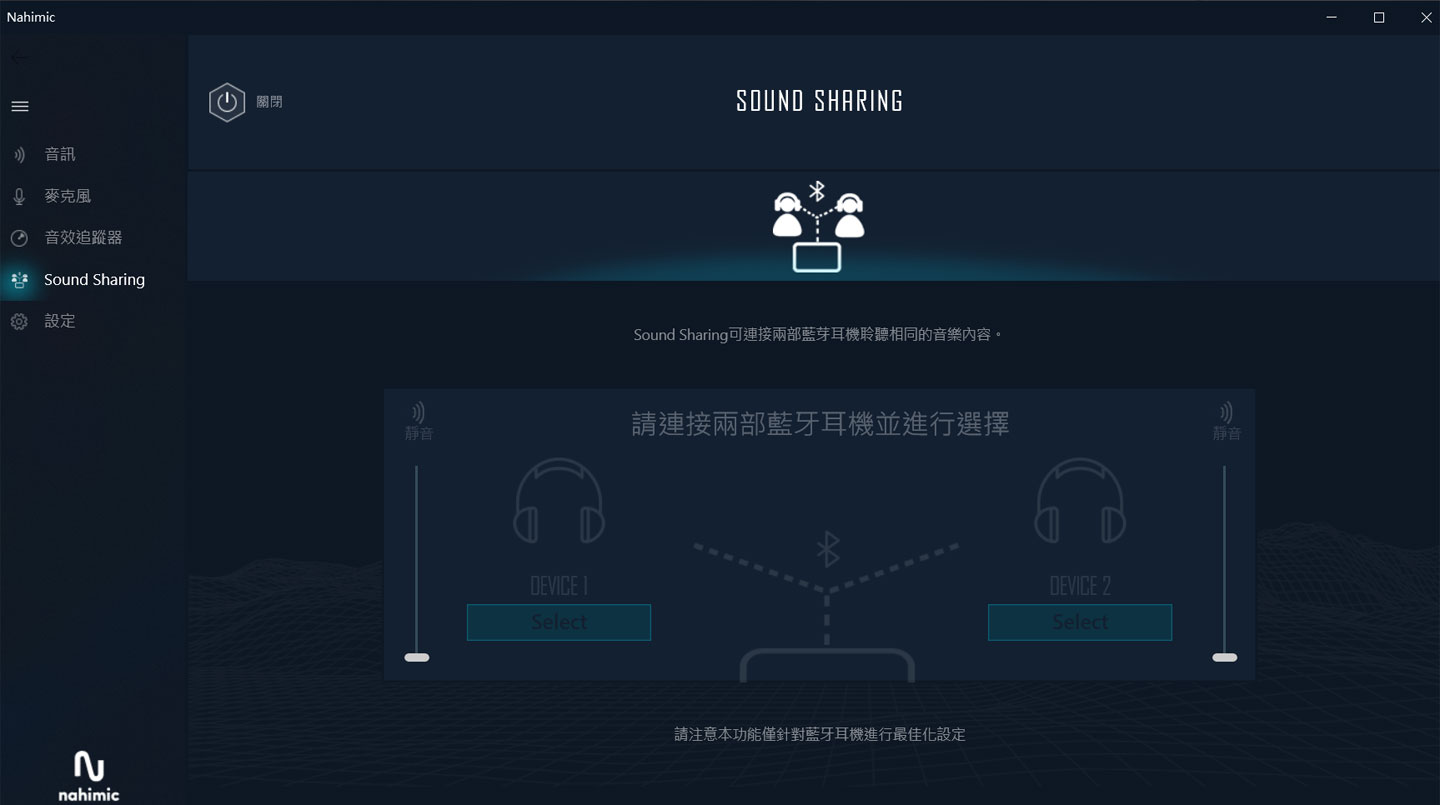1440x805 pixels.
Task: Click the two-listeners sharing banner graphic
Action: pos(818,227)
